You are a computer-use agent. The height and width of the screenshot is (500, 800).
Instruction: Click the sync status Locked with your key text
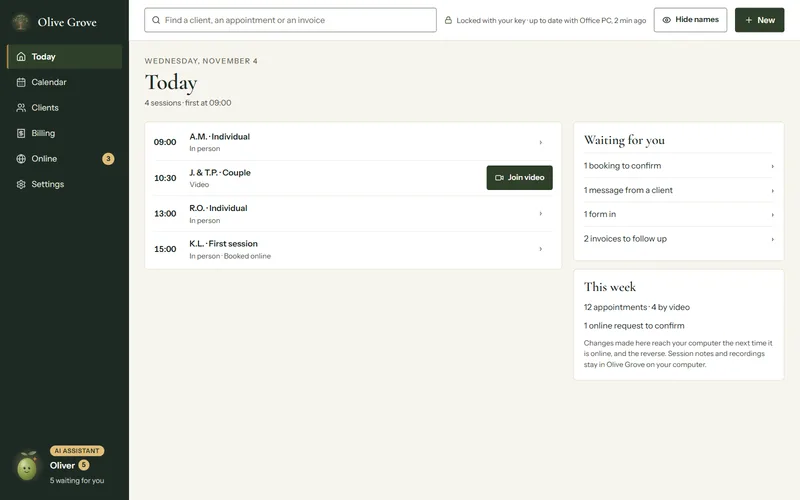[x=551, y=20]
